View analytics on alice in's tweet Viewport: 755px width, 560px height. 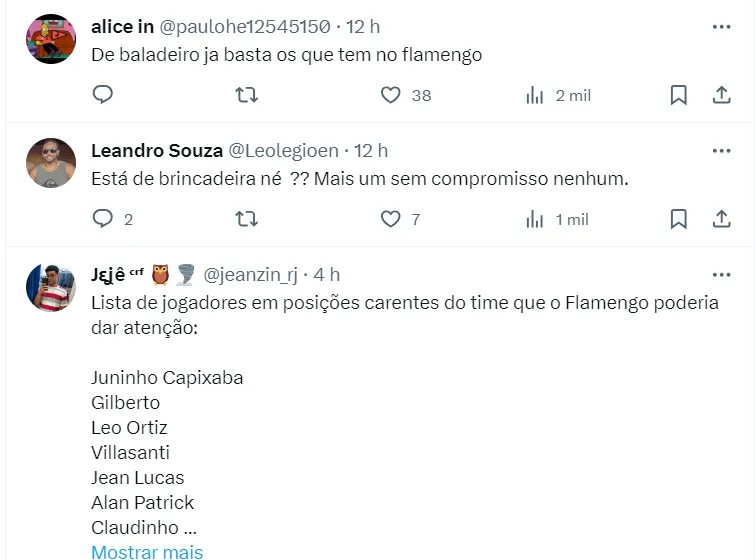(535, 95)
